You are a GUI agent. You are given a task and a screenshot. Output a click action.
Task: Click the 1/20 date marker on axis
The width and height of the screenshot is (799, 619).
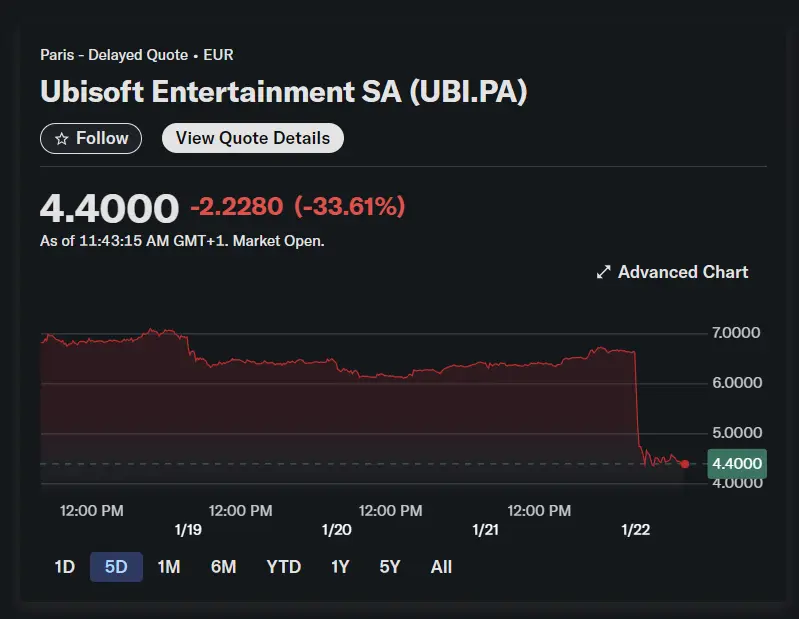tap(337, 530)
